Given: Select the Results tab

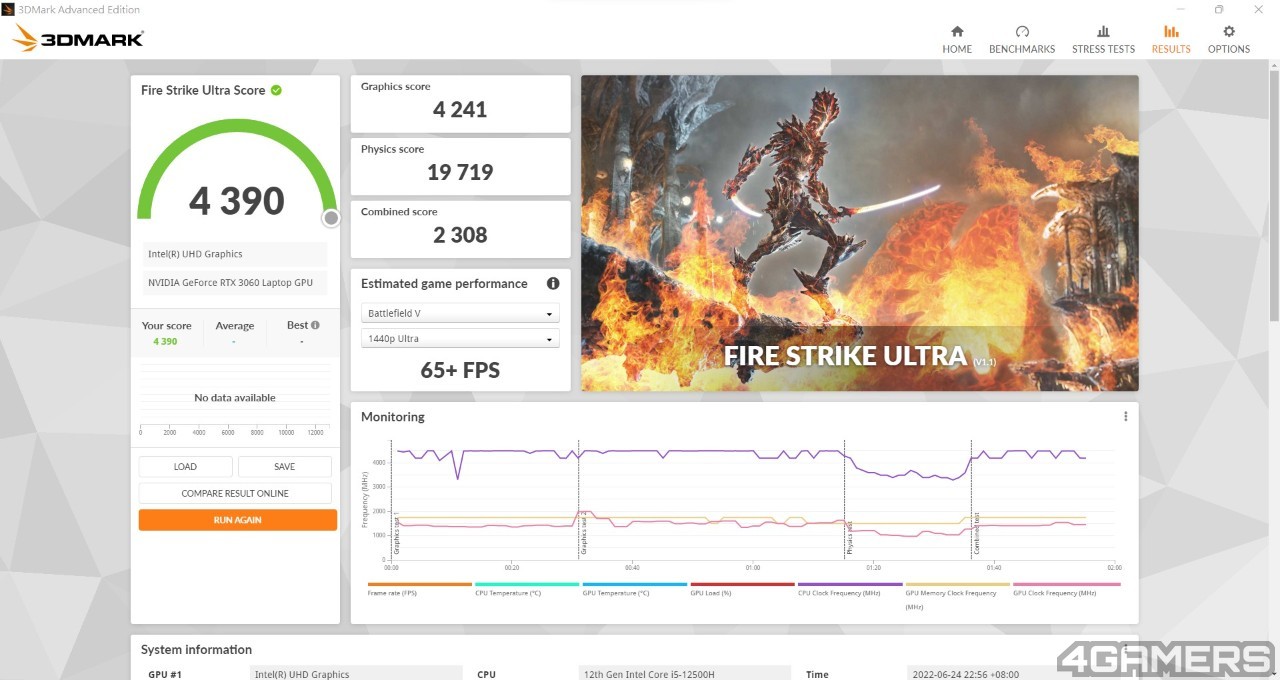Looking at the screenshot, I should click(1171, 39).
